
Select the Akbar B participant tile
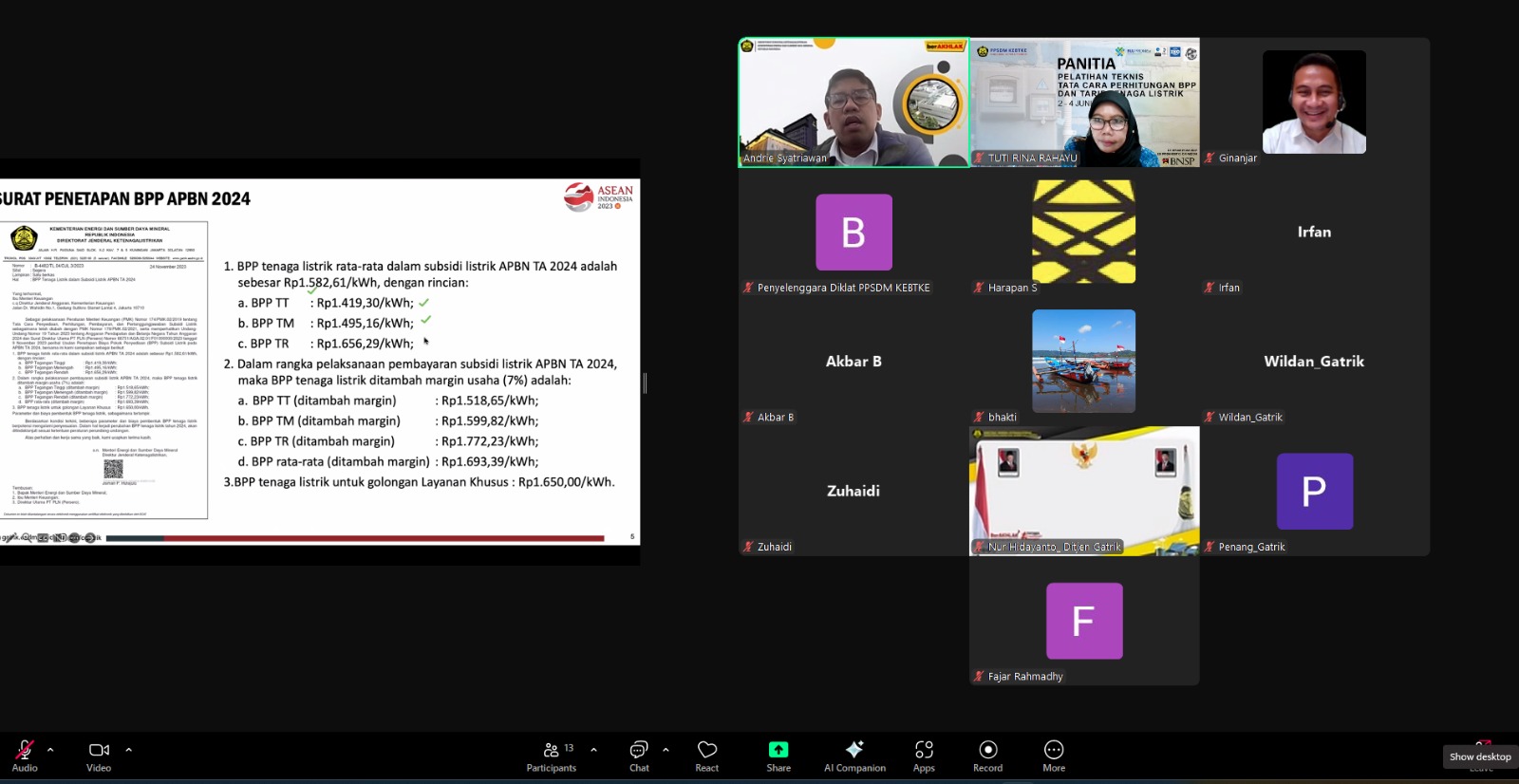pos(853,361)
